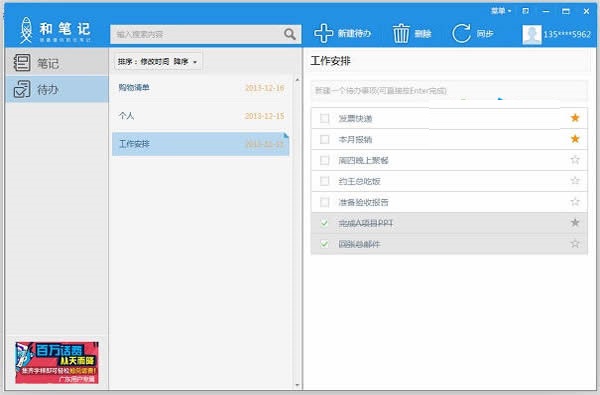Click the user avatar icon
Image resolution: width=600 pixels, height=395 pixels.
pos(532,34)
